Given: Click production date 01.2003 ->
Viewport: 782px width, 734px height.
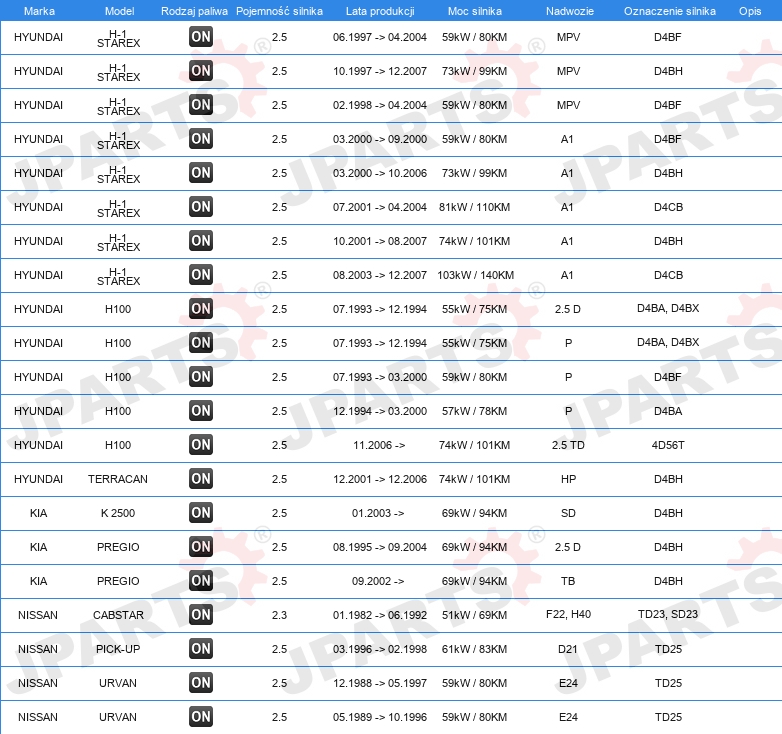Looking at the screenshot, I should pyautogui.click(x=378, y=513).
